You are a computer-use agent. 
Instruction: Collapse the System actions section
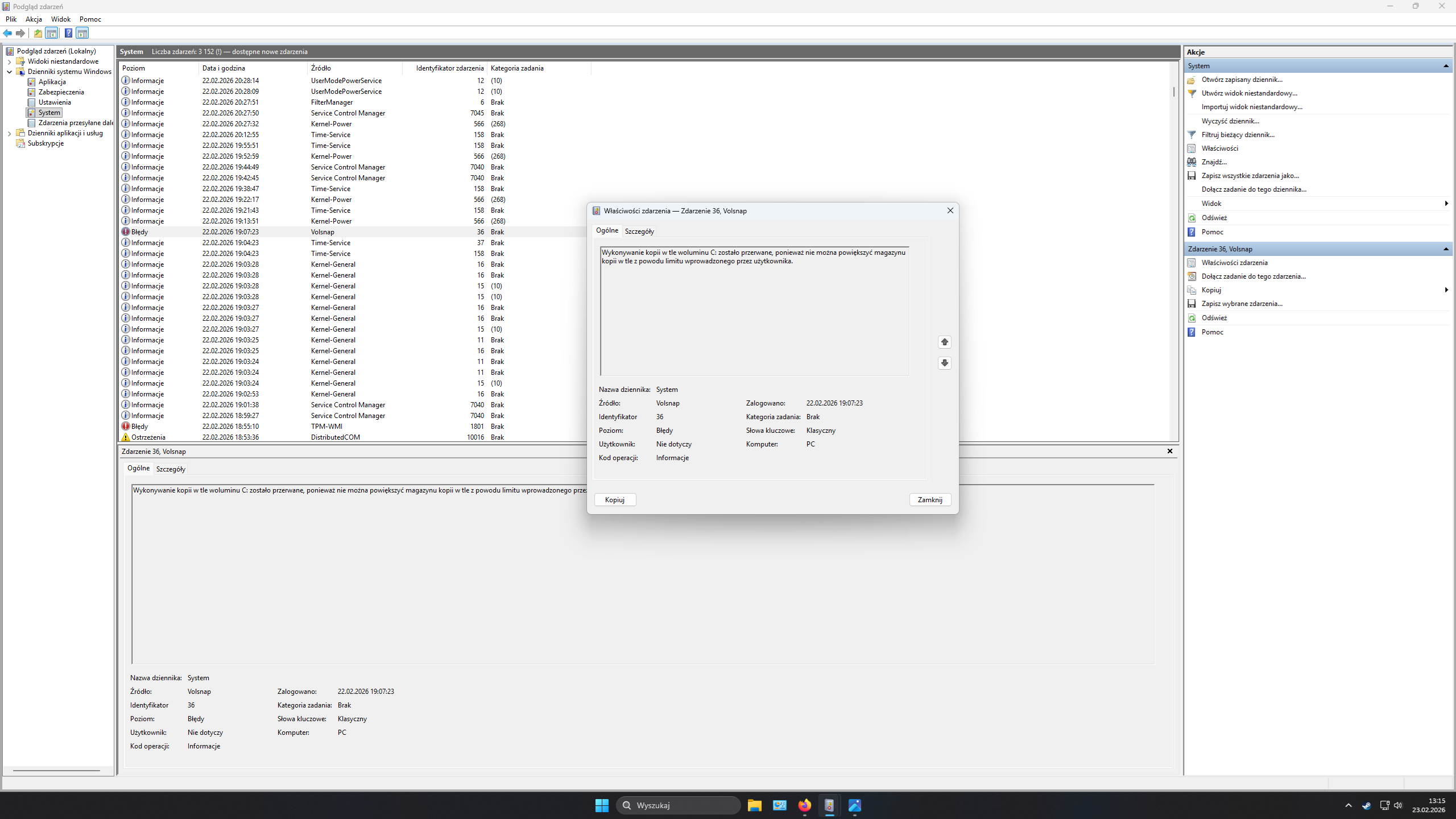(x=1445, y=66)
